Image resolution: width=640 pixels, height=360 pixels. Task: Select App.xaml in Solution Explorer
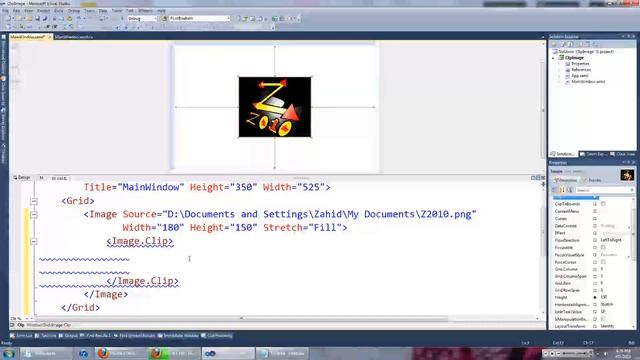pos(577,76)
